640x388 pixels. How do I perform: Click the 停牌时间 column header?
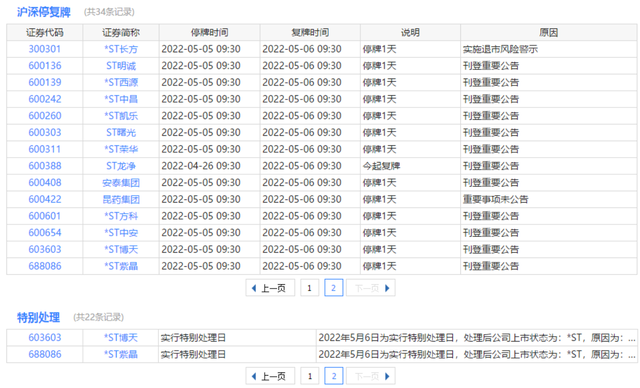[209, 32]
